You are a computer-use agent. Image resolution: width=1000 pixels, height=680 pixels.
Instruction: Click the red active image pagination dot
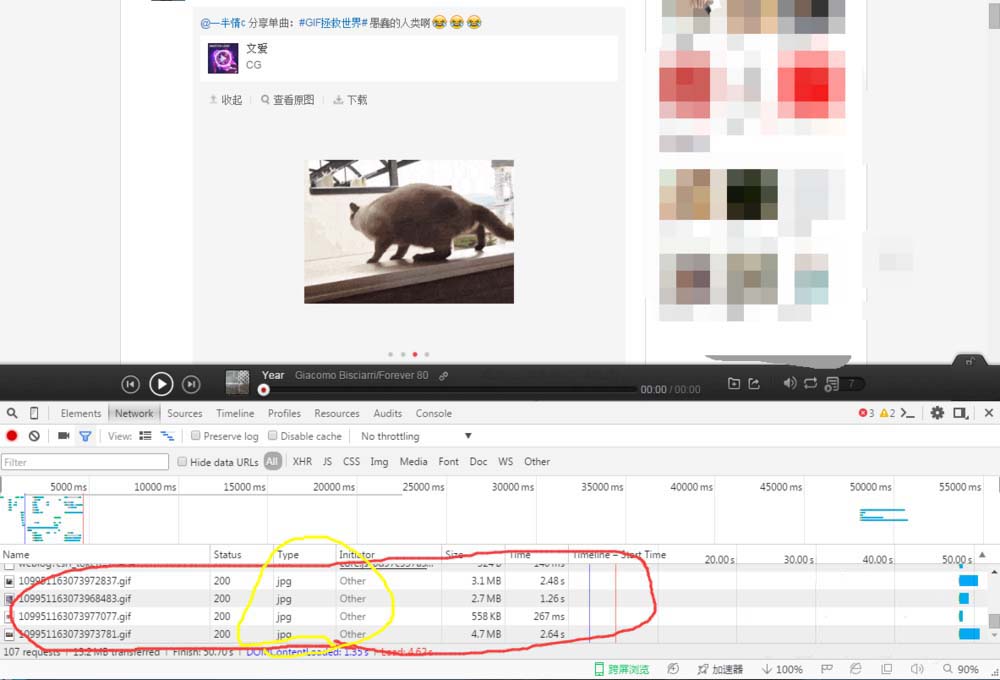415,354
